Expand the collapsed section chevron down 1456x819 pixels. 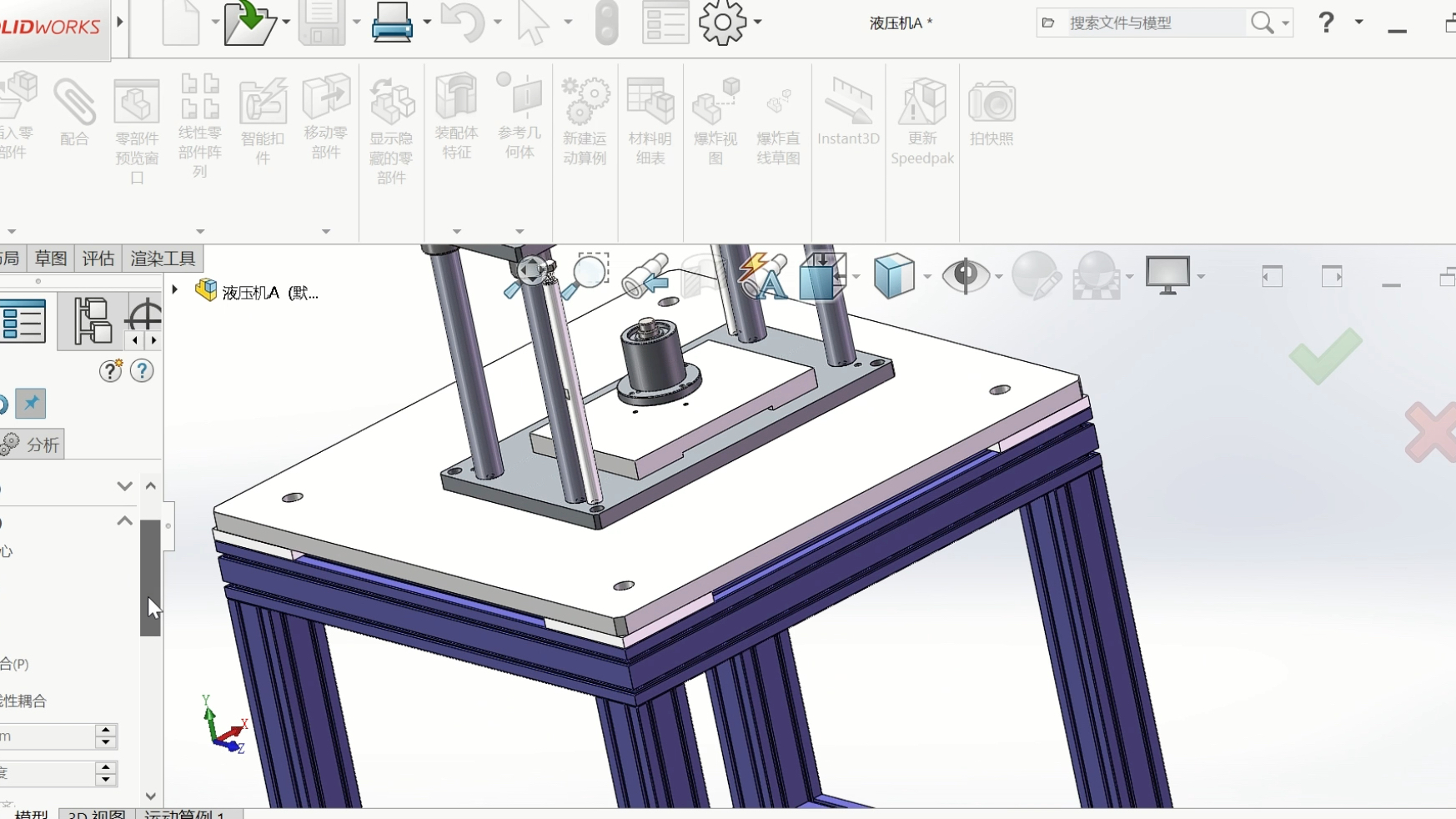coord(124,486)
